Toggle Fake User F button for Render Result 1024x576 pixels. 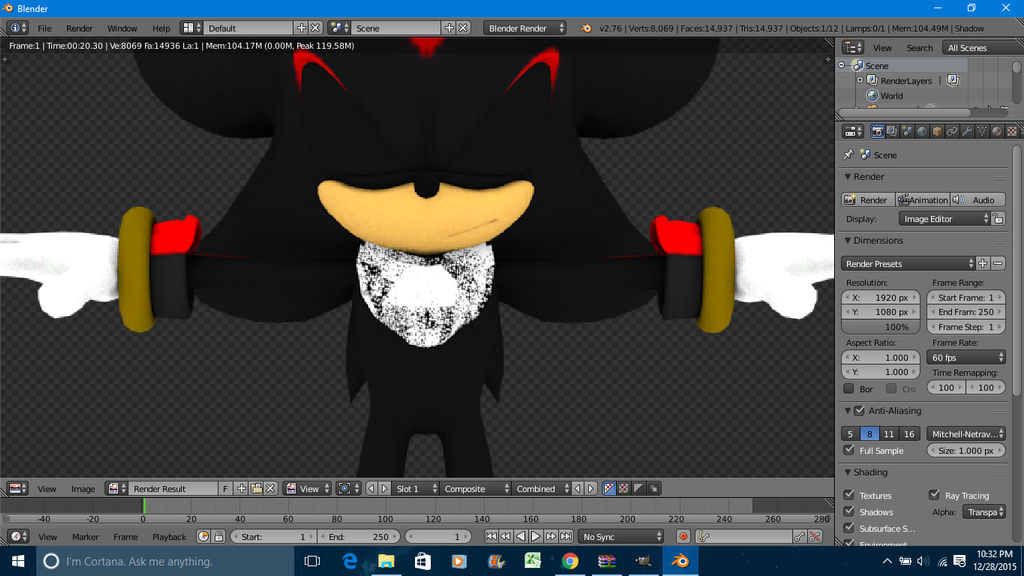coord(225,488)
